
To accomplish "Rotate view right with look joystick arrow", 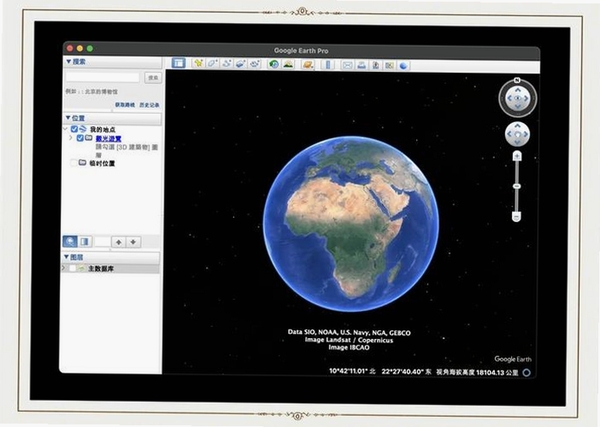I will point(526,98).
